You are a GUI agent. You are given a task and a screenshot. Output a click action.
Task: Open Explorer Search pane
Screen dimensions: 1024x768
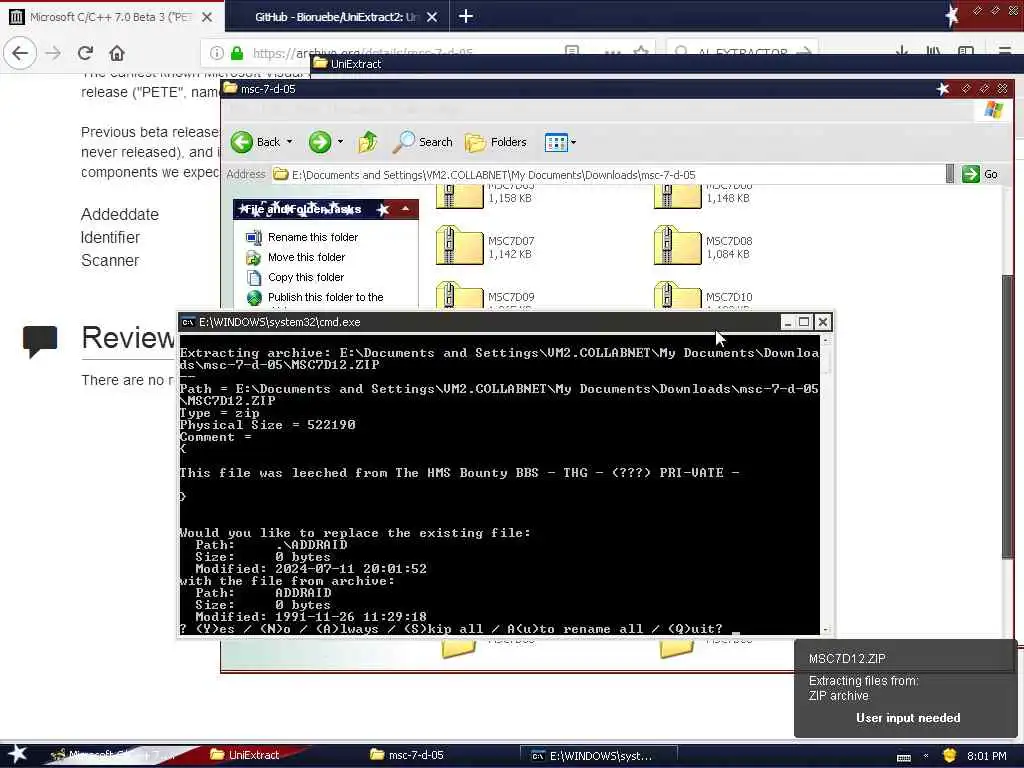(x=423, y=142)
